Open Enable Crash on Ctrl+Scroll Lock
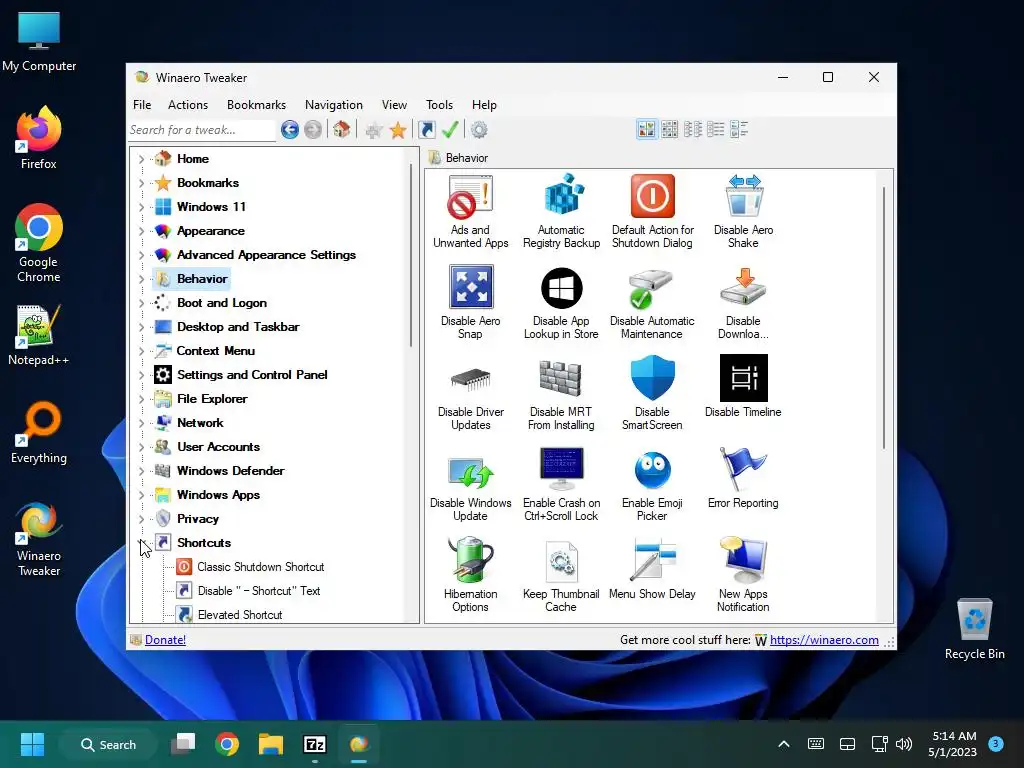This screenshot has height=768, width=1024. pyautogui.click(x=561, y=484)
